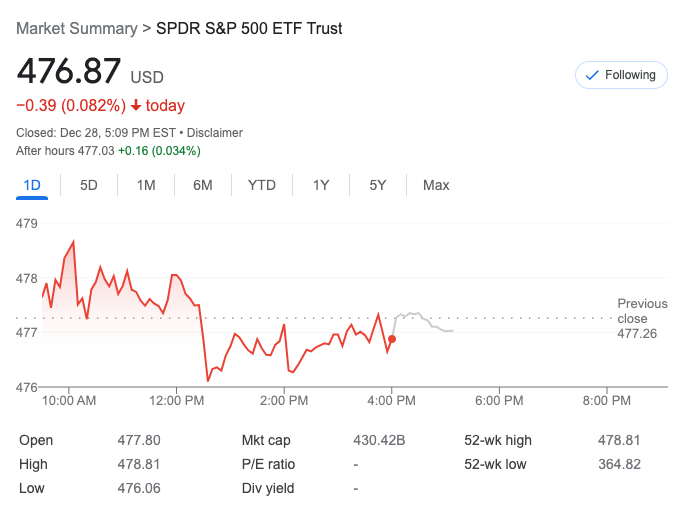
Task: Open the Market Summary breadcrumb link
Action: [78, 28]
